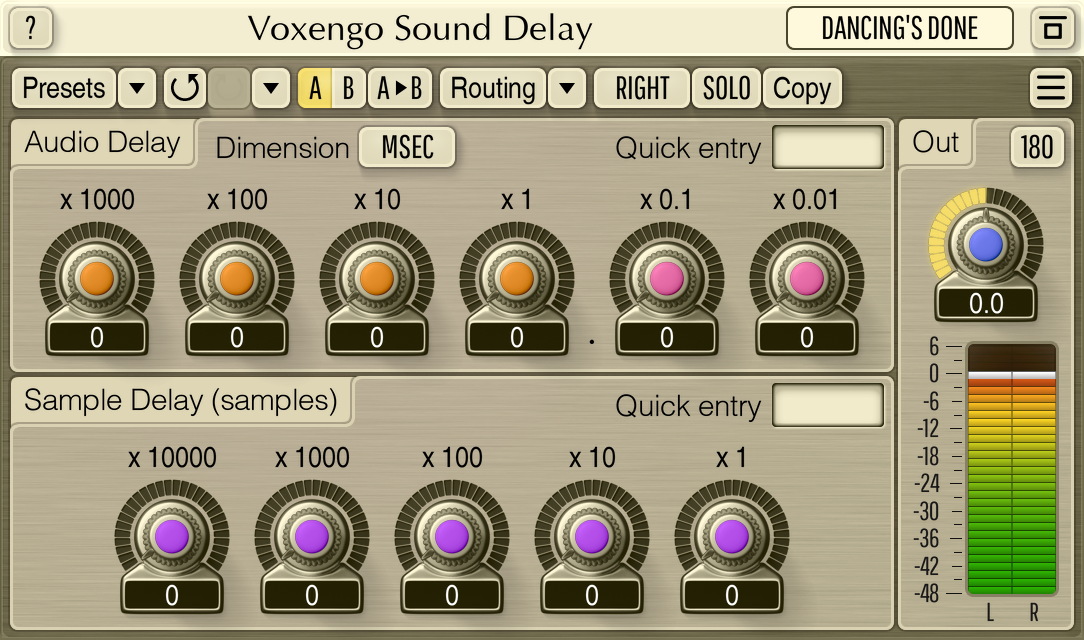This screenshot has height=640, width=1084.
Task: Switch delay dimension from MSEC
Action: coord(406,147)
